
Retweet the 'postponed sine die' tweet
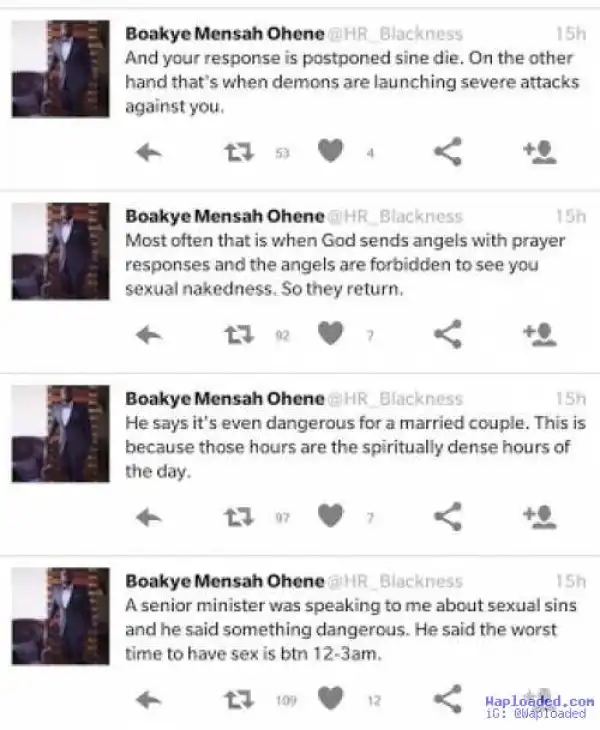(237, 151)
